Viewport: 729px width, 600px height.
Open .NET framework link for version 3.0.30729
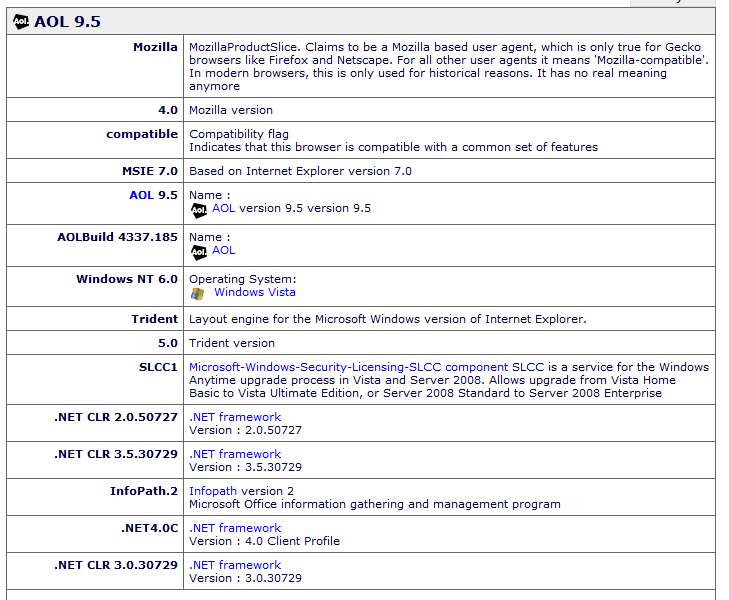coord(235,565)
